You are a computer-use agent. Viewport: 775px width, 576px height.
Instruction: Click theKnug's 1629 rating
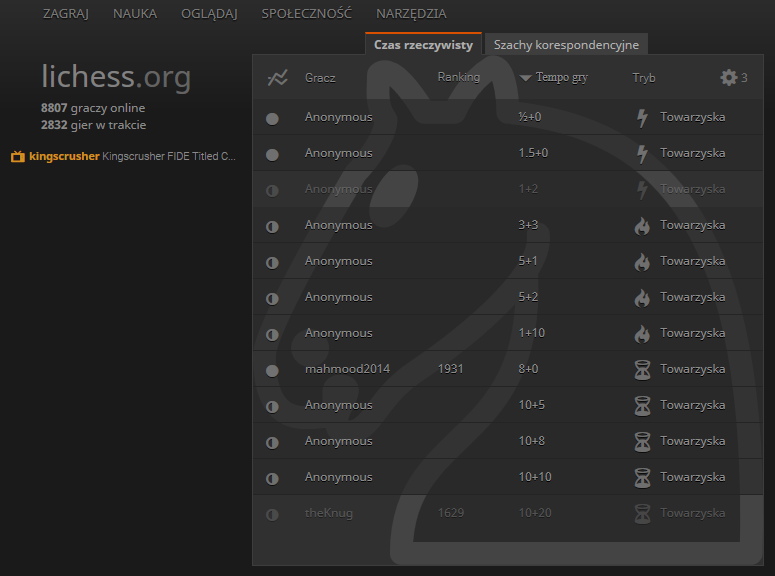[450, 513]
